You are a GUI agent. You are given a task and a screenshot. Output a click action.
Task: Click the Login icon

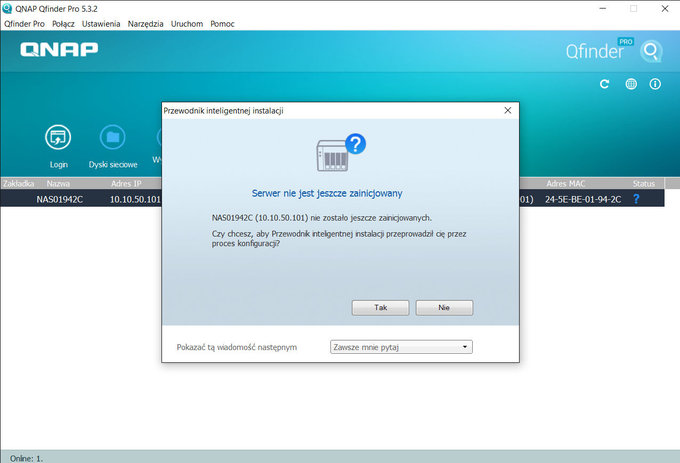pyautogui.click(x=58, y=137)
